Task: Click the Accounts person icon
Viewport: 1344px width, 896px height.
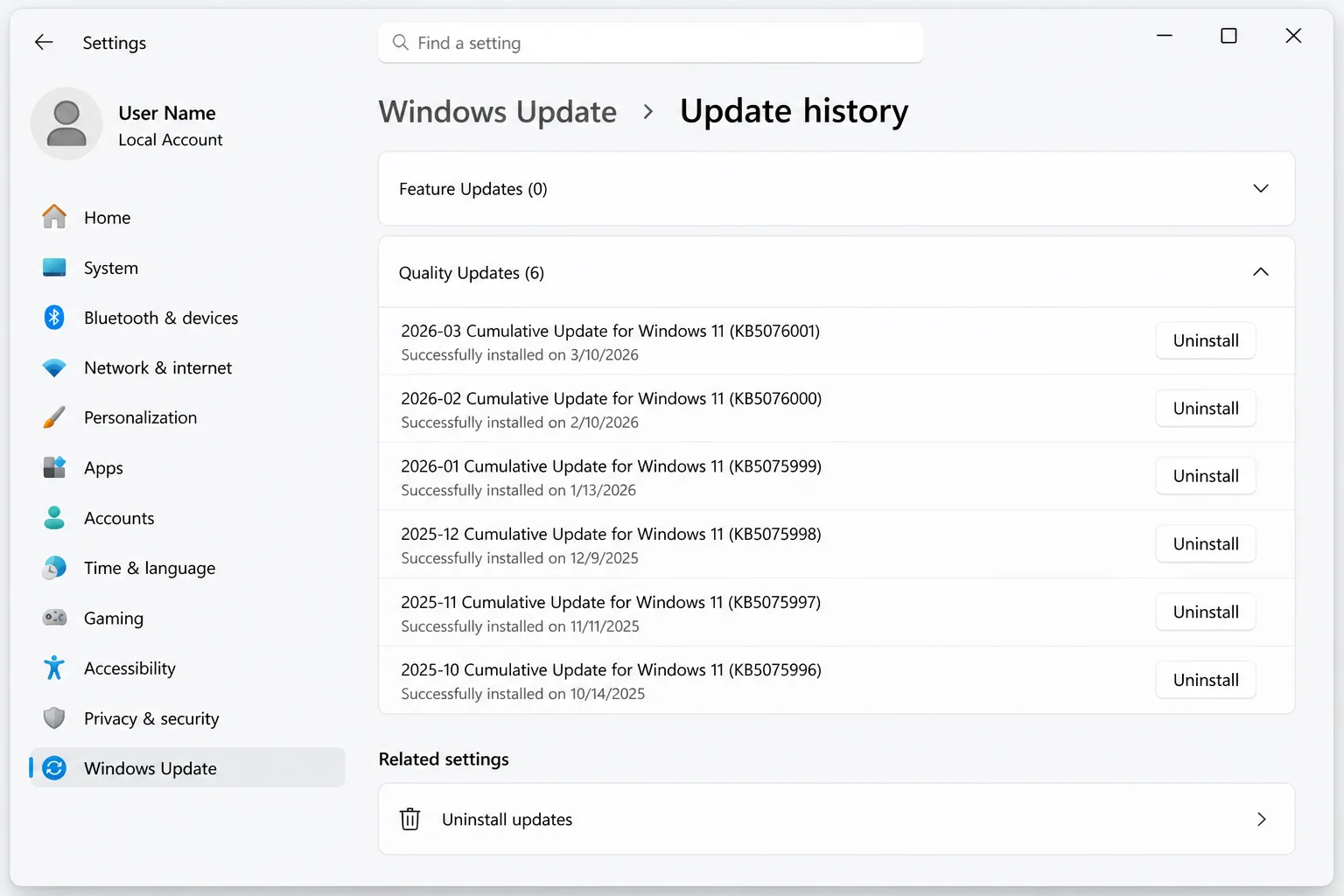Action: coord(54,518)
